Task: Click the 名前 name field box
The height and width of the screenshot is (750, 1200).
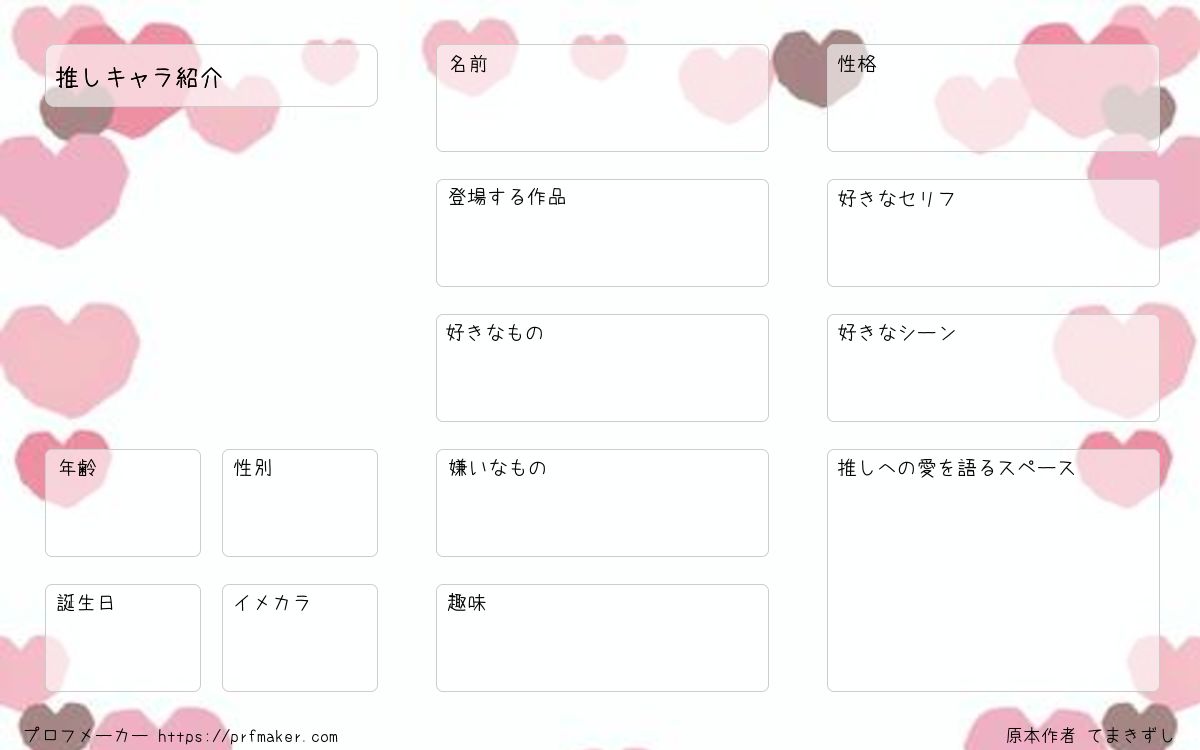Action: (x=602, y=98)
